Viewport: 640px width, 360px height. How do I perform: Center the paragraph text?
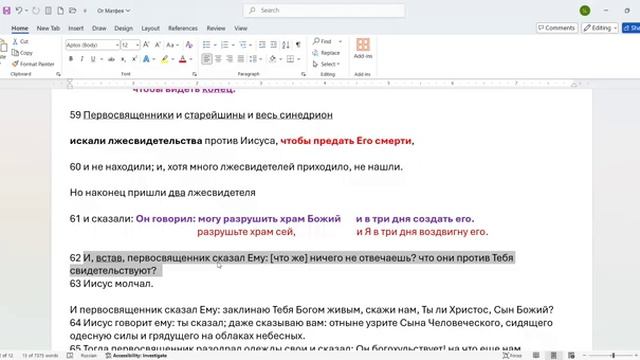pyautogui.click(x=218, y=59)
